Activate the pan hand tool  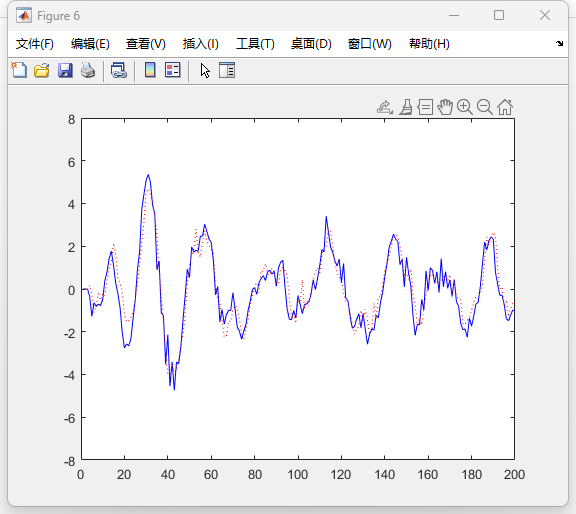click(x=445, y=107)
